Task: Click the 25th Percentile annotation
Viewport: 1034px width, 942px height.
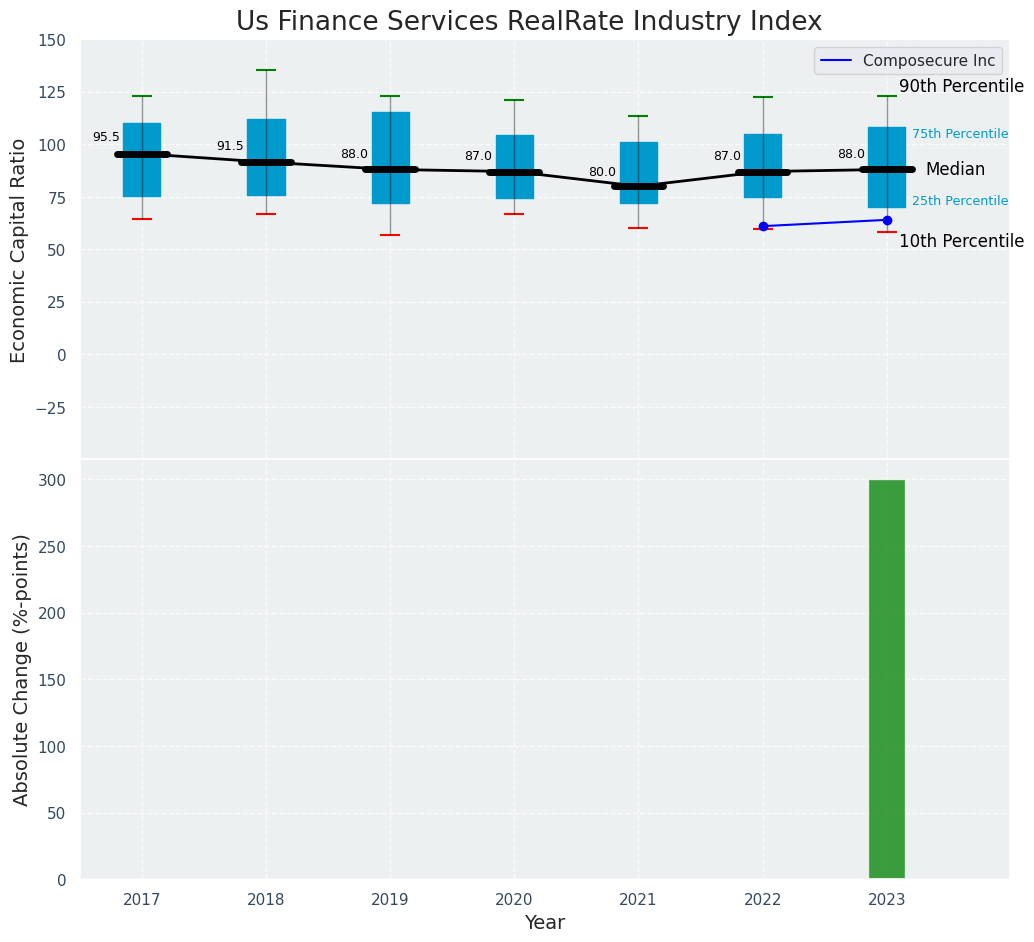Action: click(959, 201)
